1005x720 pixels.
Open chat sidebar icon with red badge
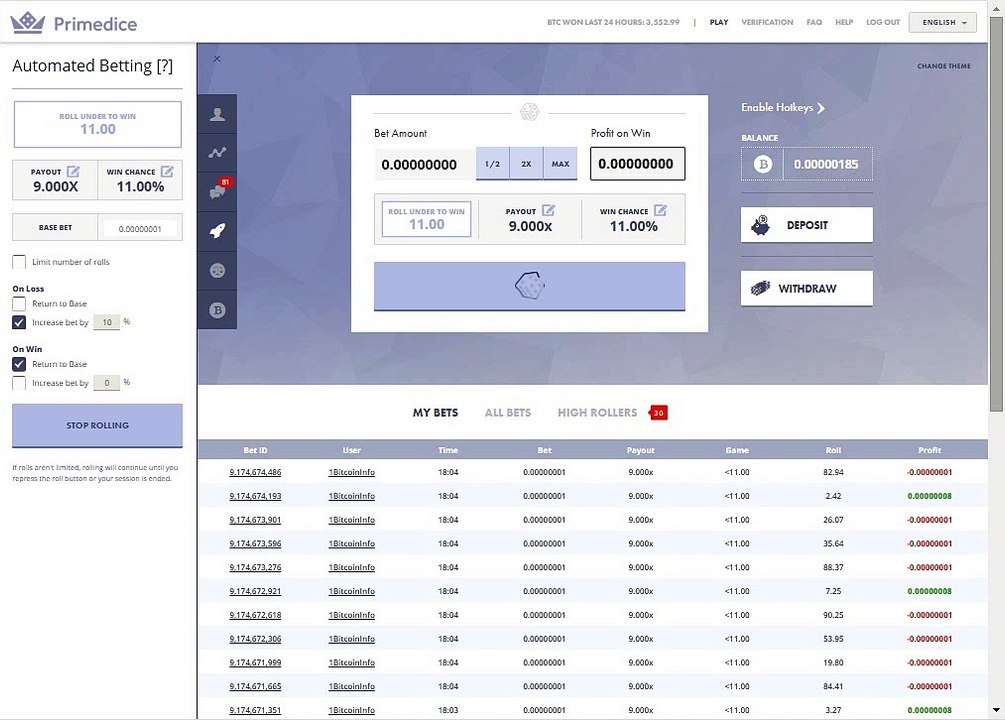coord(217,191)
